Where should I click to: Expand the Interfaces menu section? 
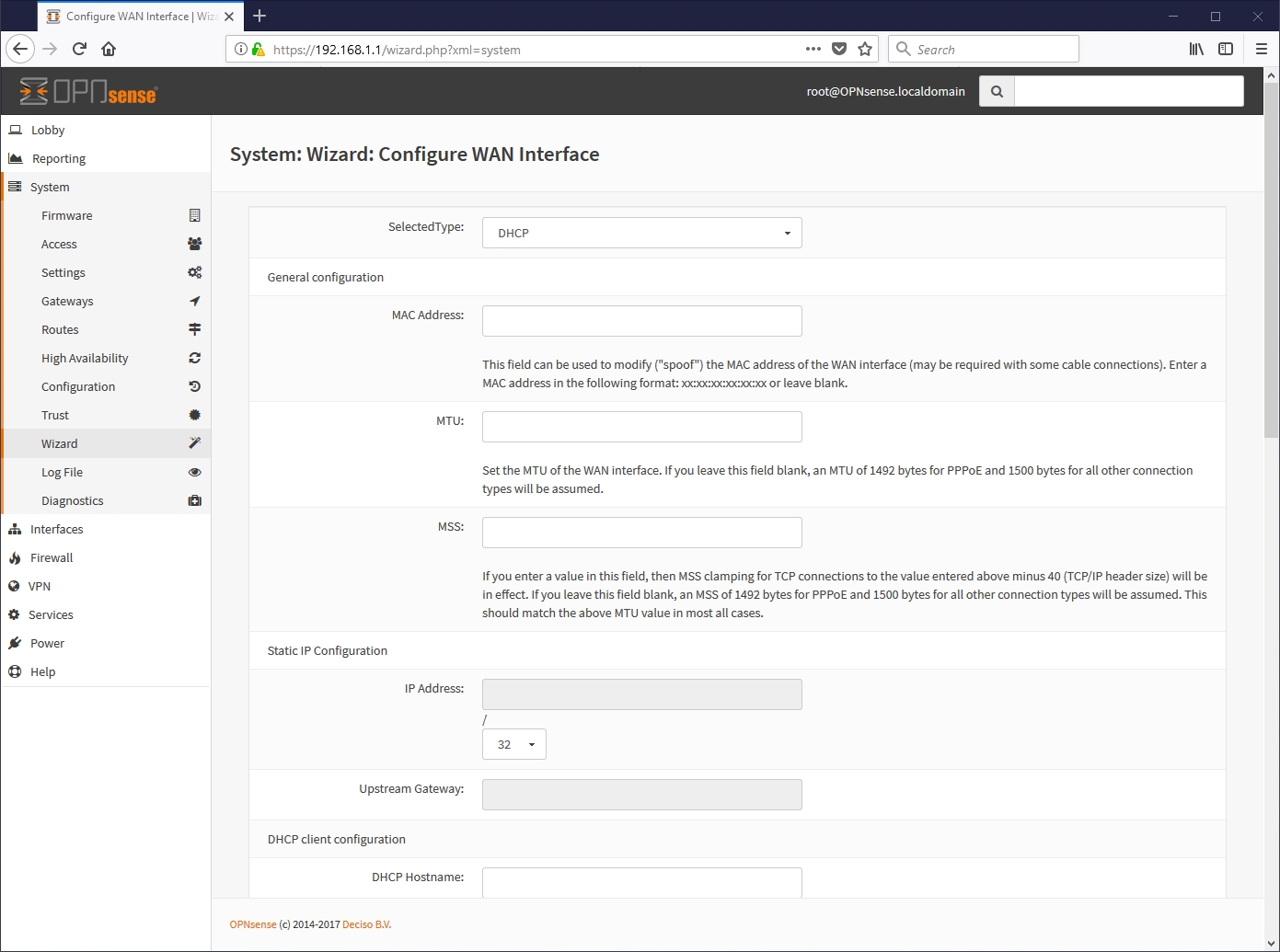[56, 530]
